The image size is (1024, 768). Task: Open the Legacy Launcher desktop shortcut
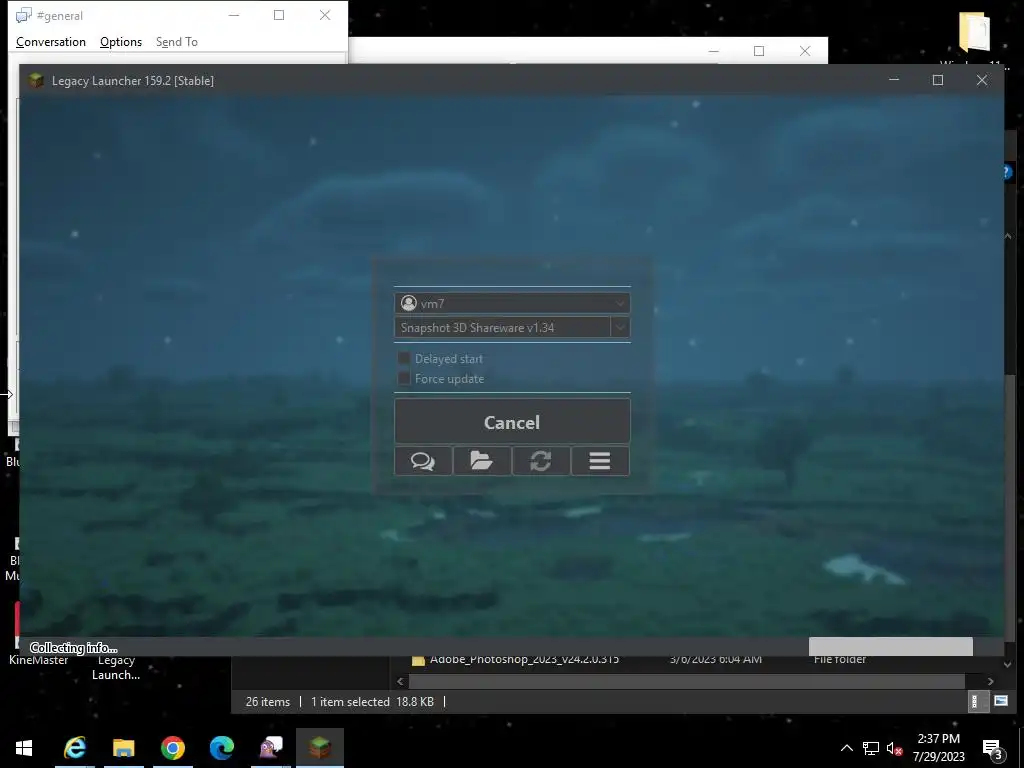click(116, 667)
